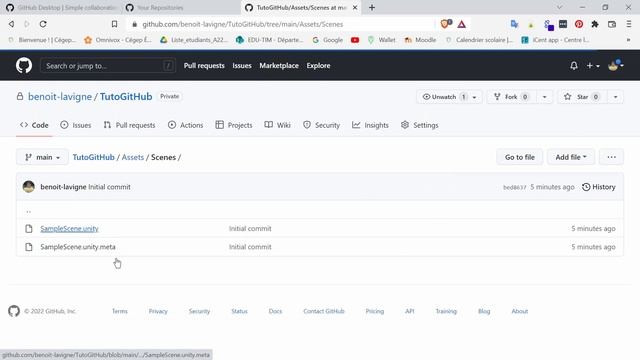View the commit History

click(599, 187)
